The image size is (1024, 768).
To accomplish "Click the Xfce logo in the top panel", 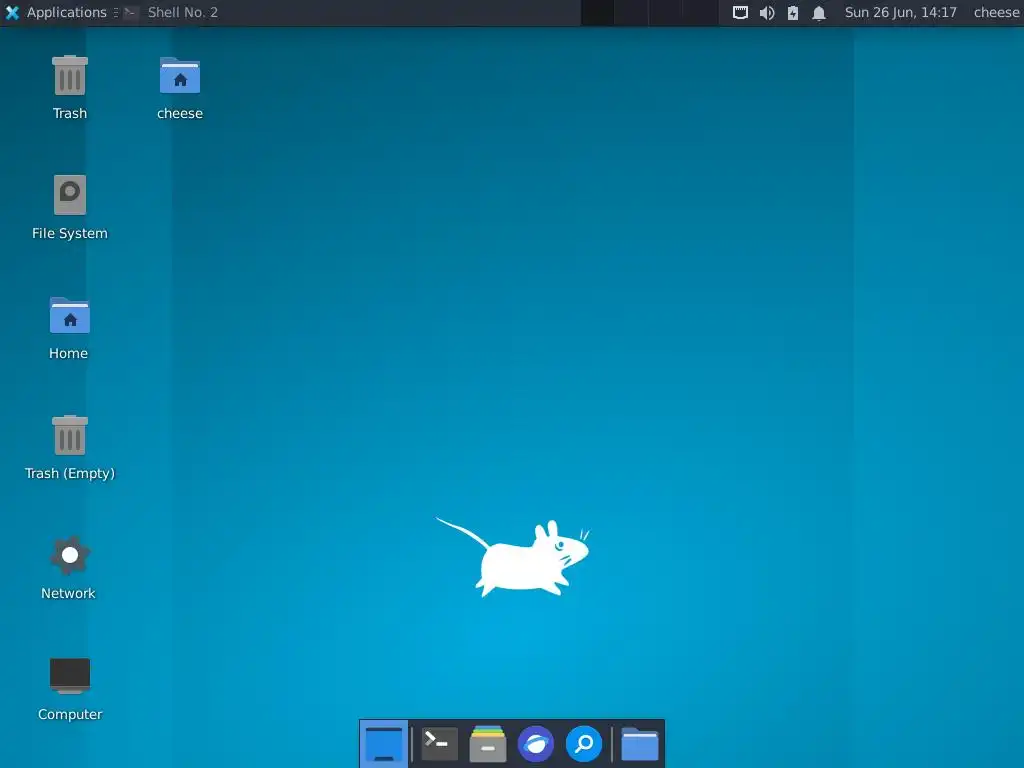I will pyautogui.click(x=12, y=12).
